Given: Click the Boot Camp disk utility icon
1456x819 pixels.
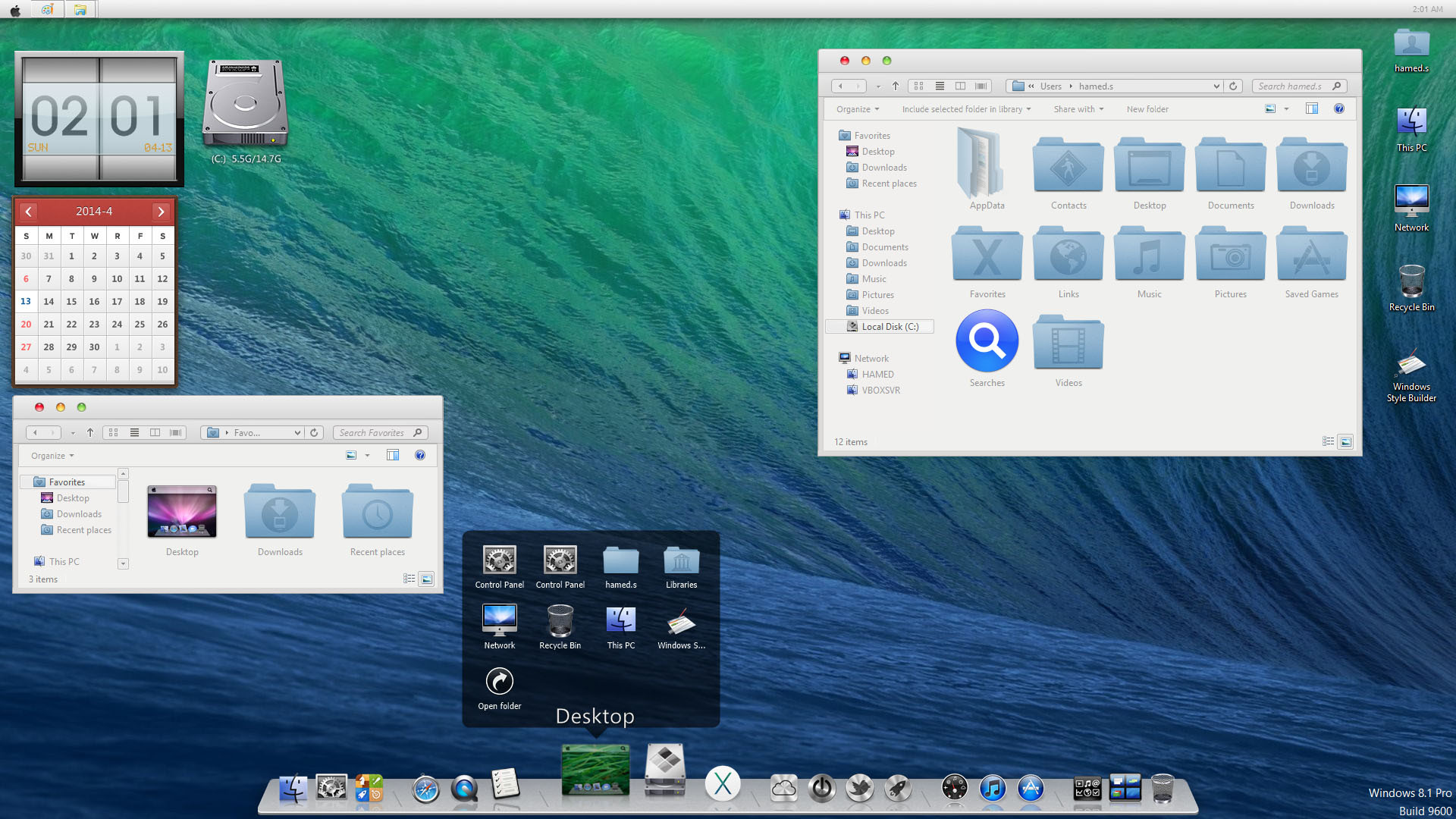Looking at the screenshot, I should (664, 770).
